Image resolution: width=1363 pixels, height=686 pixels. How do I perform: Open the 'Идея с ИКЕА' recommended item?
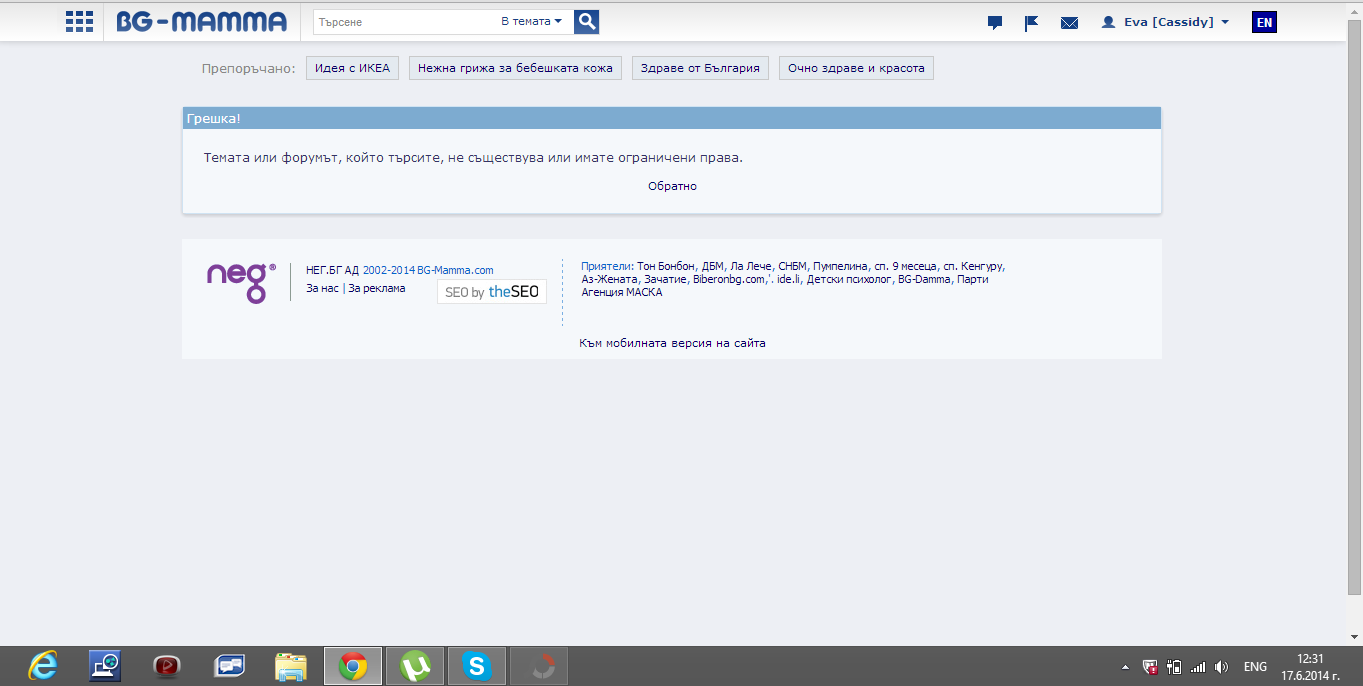pyautogui.click(x=352, y=68)
